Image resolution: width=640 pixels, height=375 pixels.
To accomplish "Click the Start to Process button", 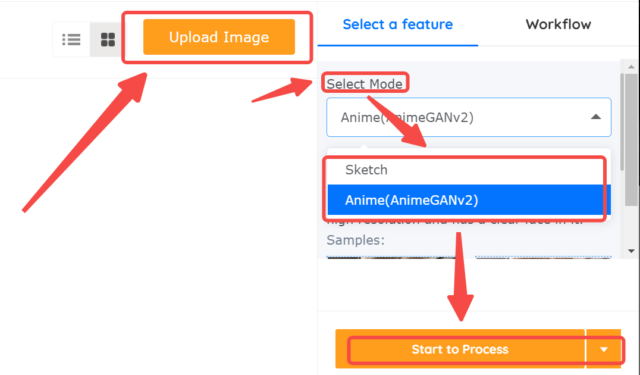I will 460,349.
